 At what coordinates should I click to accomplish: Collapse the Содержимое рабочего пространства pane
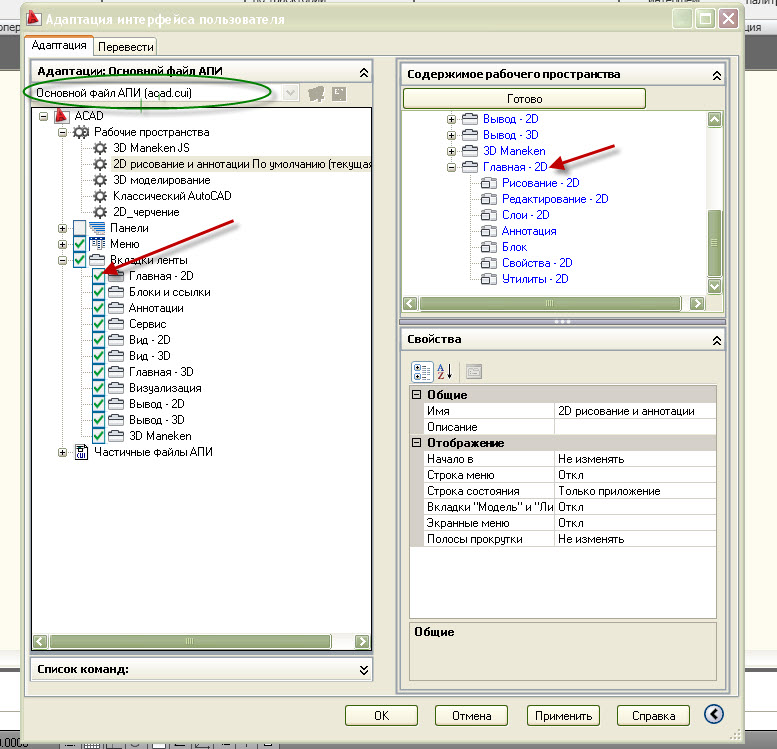[x=717, y=75]
